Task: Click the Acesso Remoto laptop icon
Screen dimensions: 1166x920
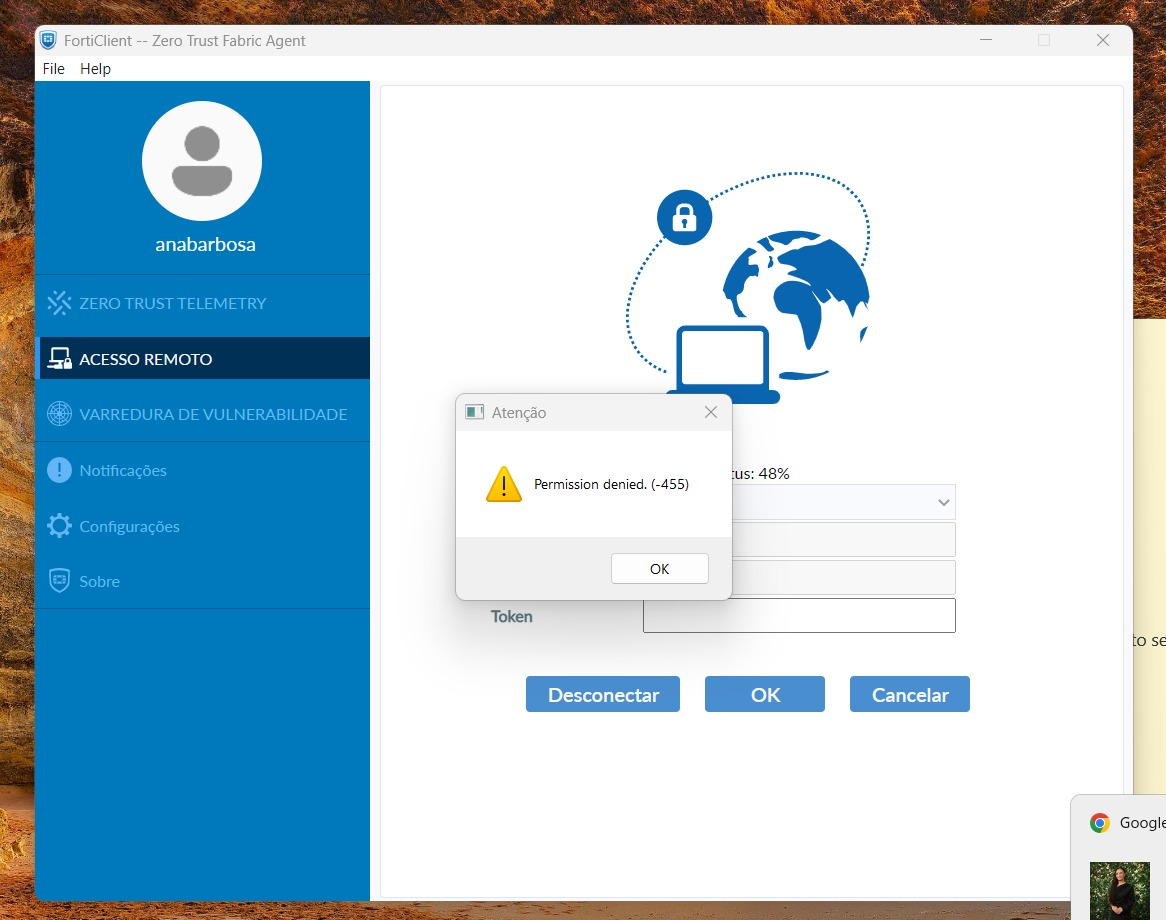Action: coord(59,358)
